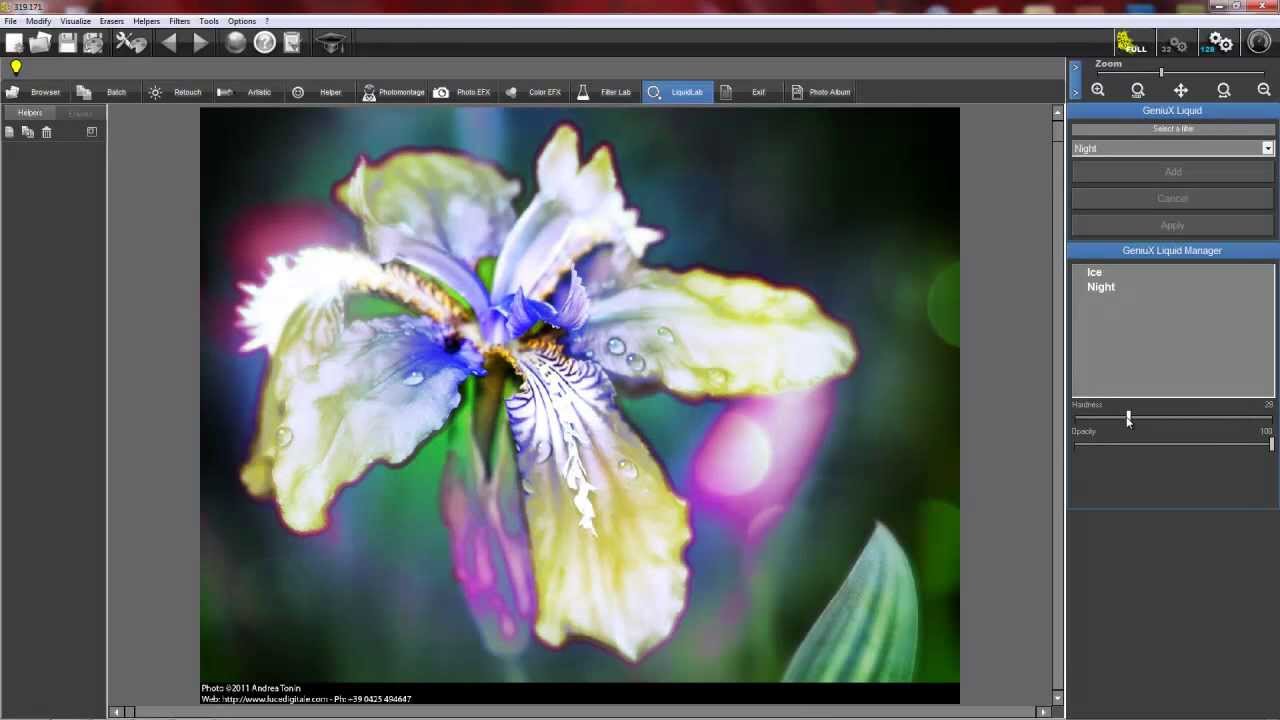1280x720 pixels.
Task: Click the save-as palette disk icon
Action: tap(93, 43)
